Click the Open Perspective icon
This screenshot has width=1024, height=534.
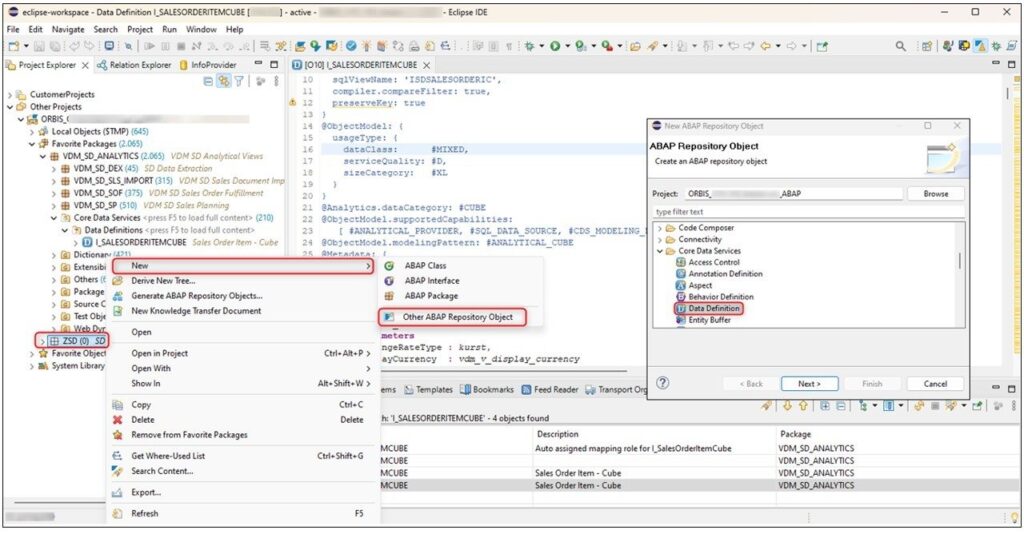[927, 46]
